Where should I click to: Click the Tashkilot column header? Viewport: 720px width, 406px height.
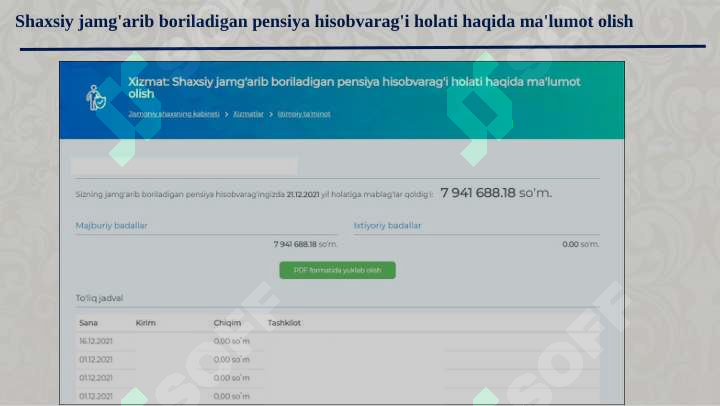point(284,323)
